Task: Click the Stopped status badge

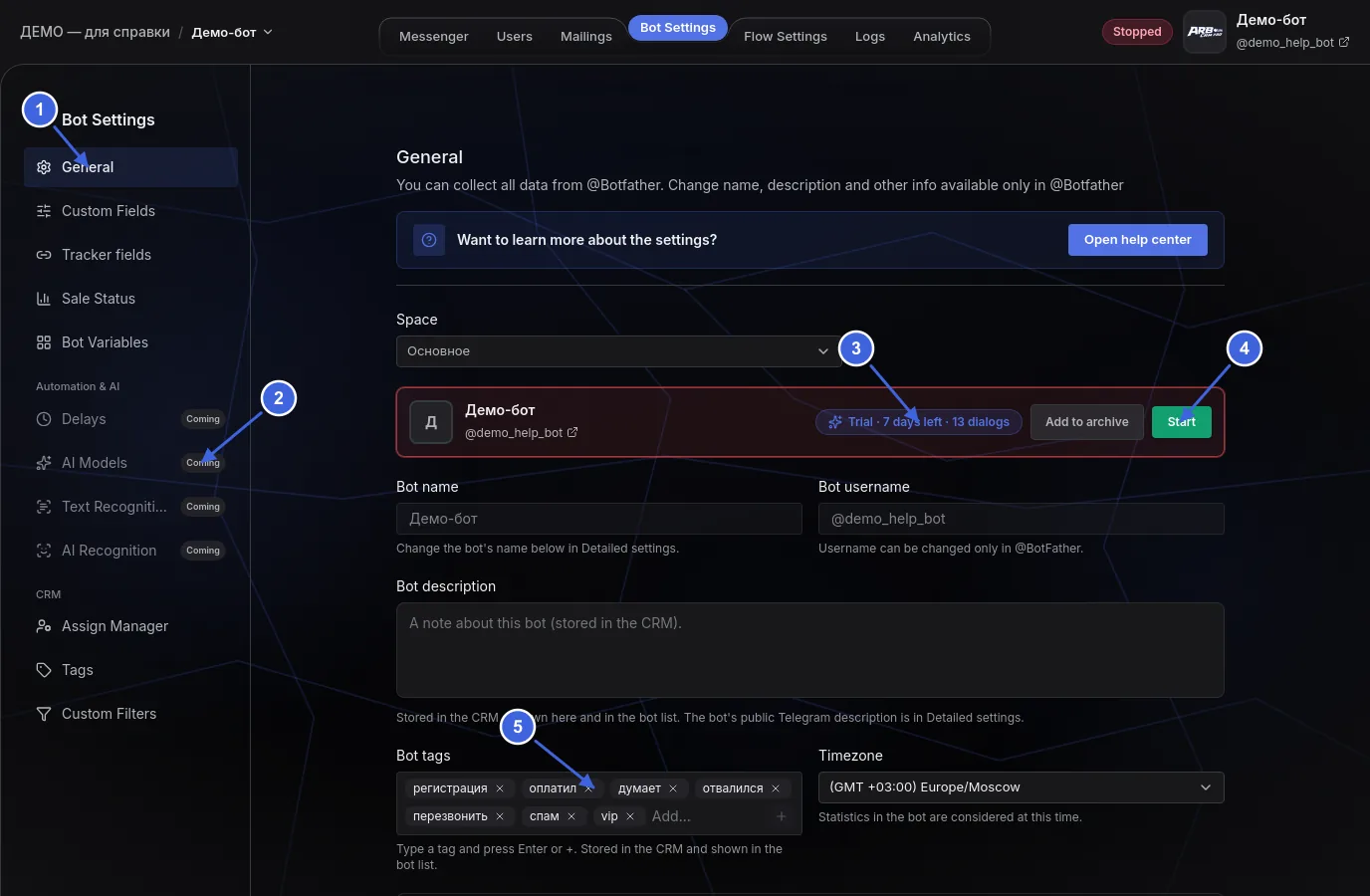Action: point(1137,32)
